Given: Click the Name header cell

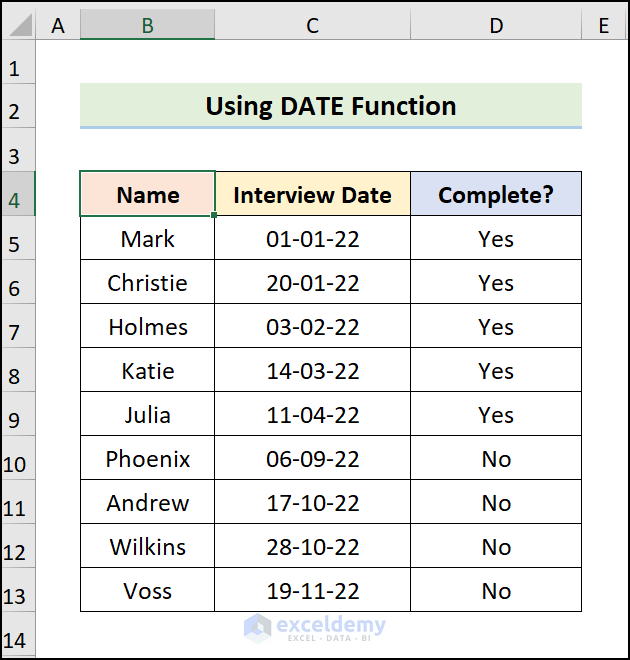Looking at the screenshot, I should pos(147,195).
